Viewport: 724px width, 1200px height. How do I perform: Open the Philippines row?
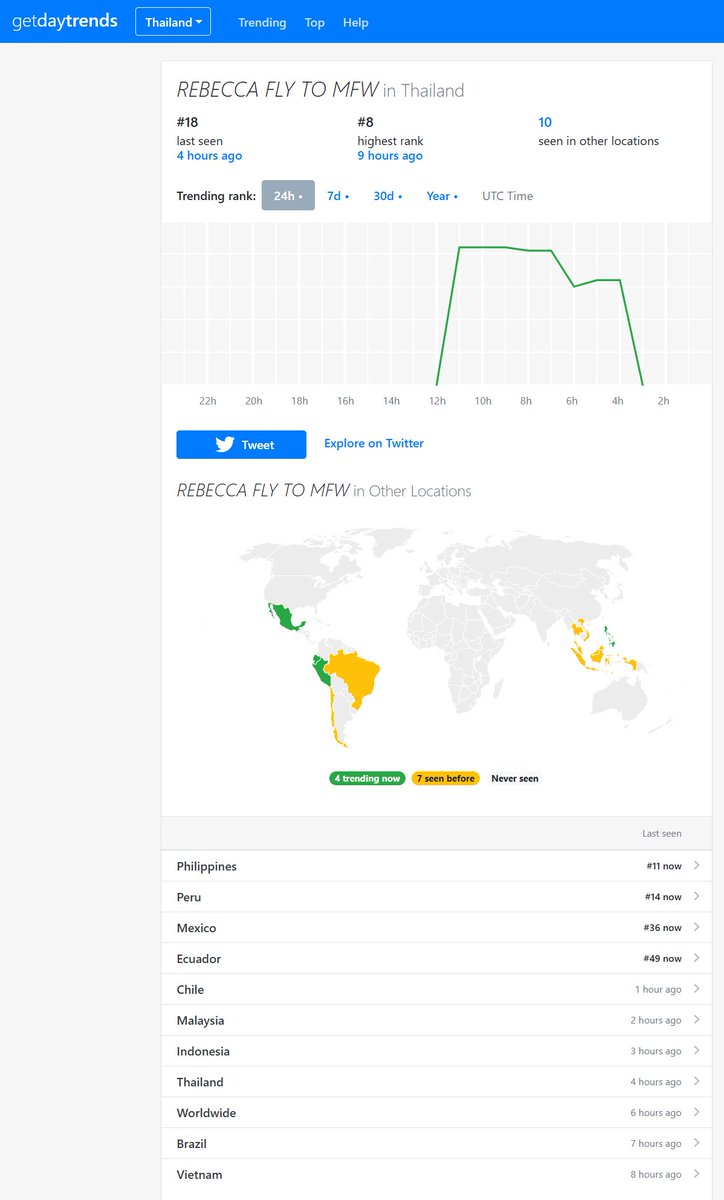436,866
